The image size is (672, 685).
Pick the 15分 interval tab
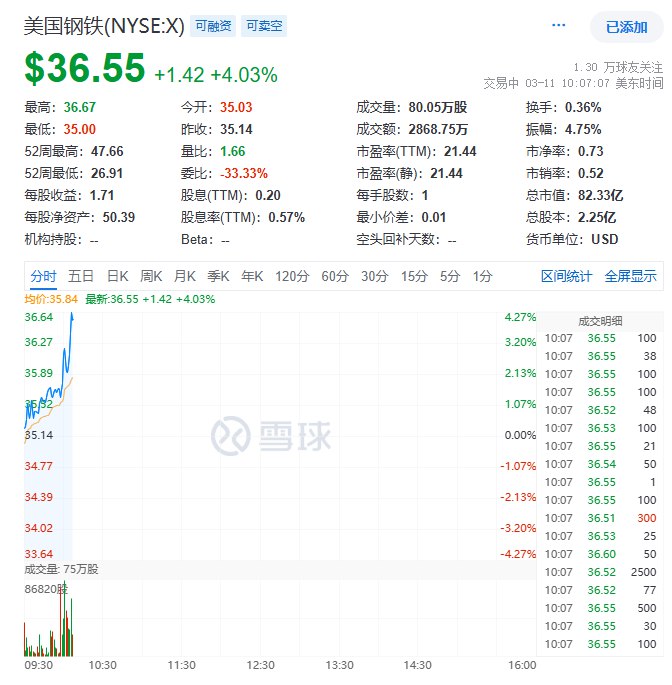[x=414, y=276]
